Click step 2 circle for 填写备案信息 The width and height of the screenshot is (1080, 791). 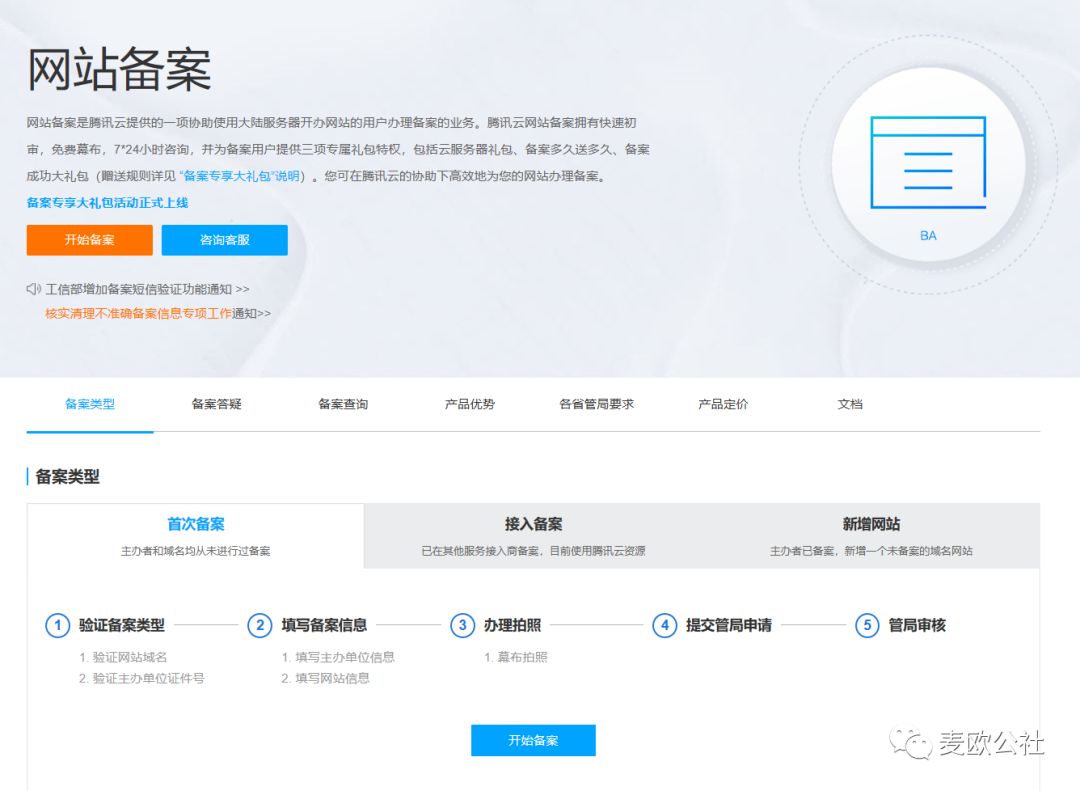[260, 625]
